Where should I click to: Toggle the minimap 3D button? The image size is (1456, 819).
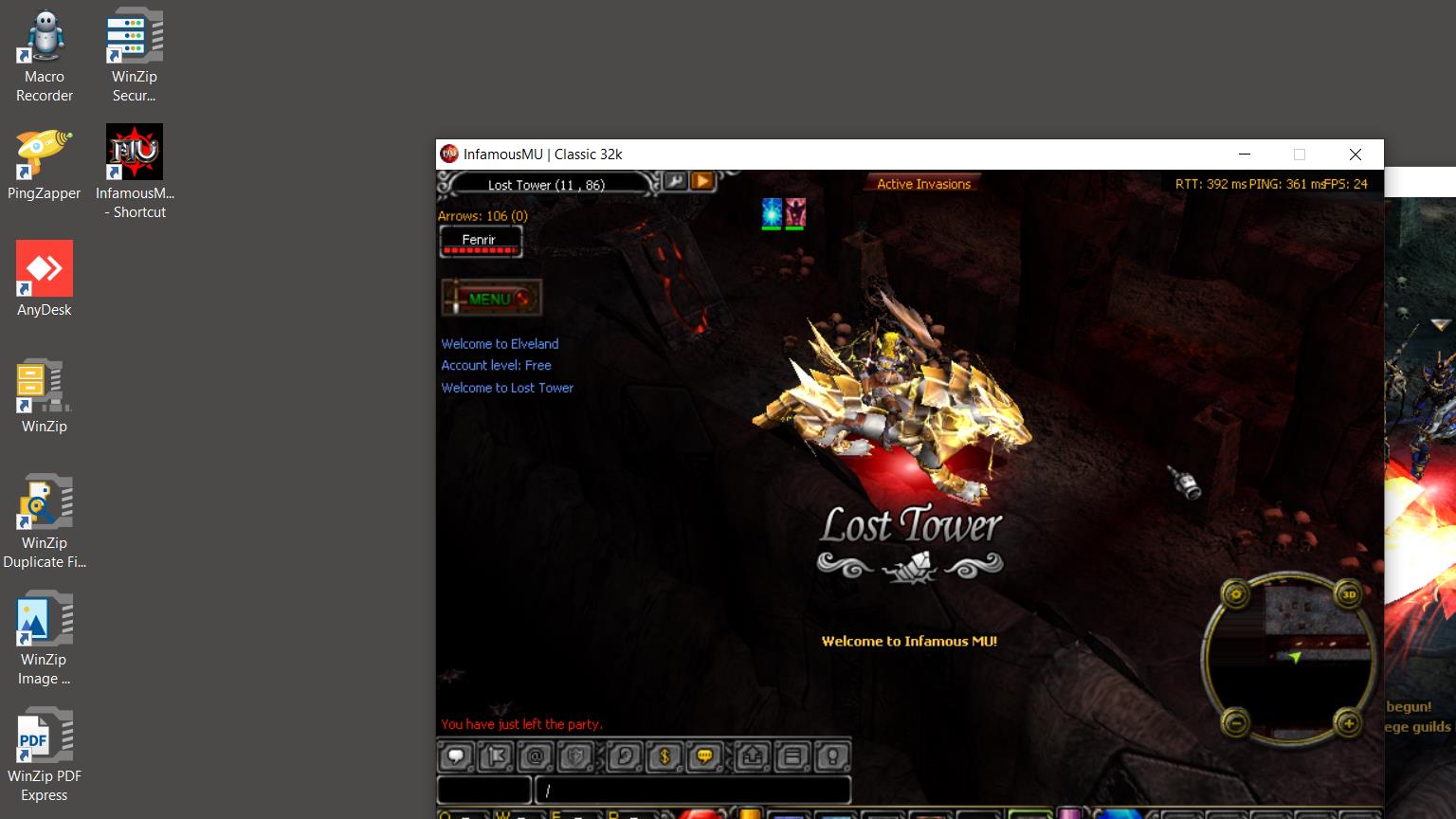click(x=1348, y=594)
